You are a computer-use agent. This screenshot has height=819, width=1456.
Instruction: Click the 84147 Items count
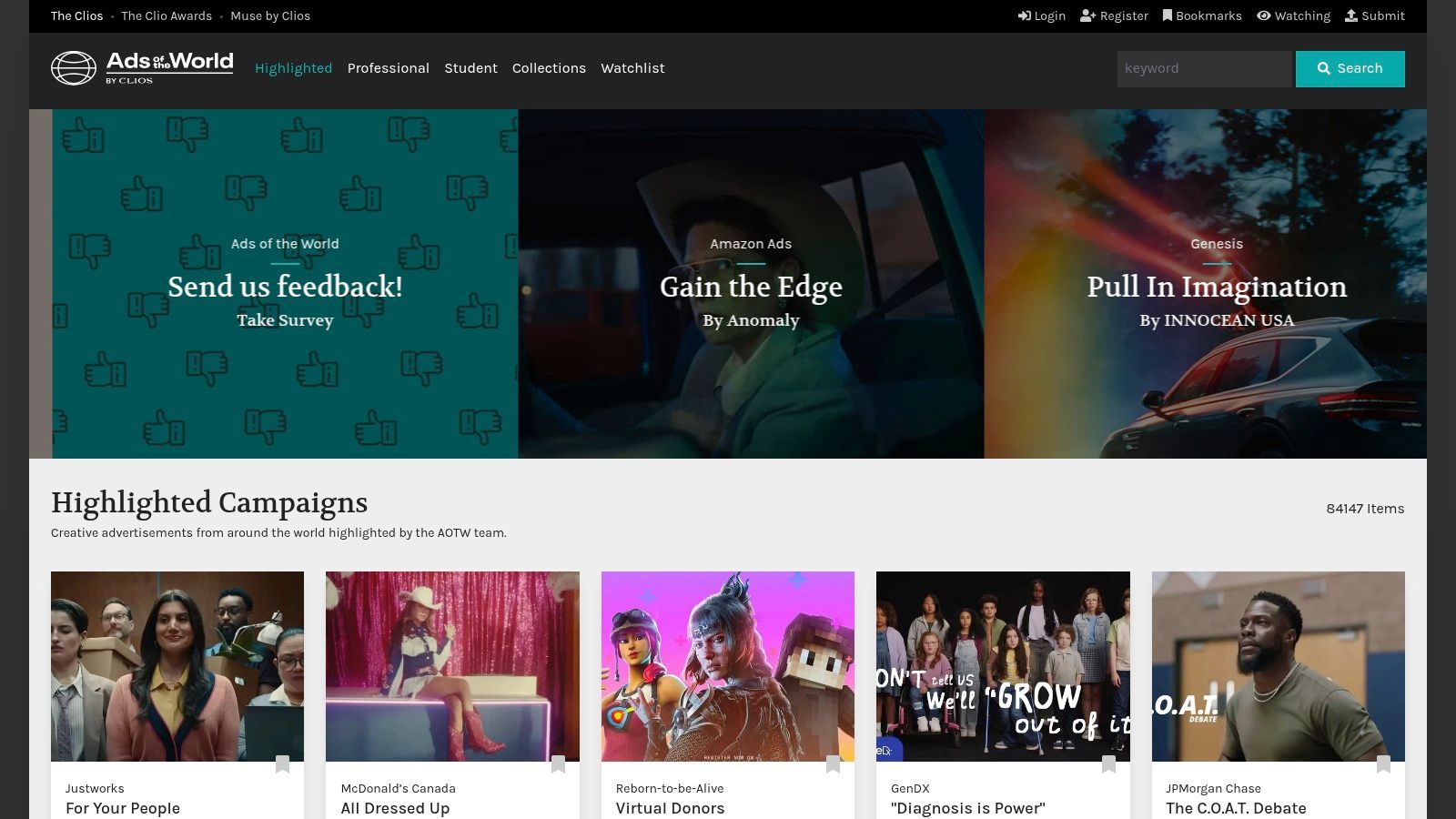pyautogui.click(x=1365, y=509)
